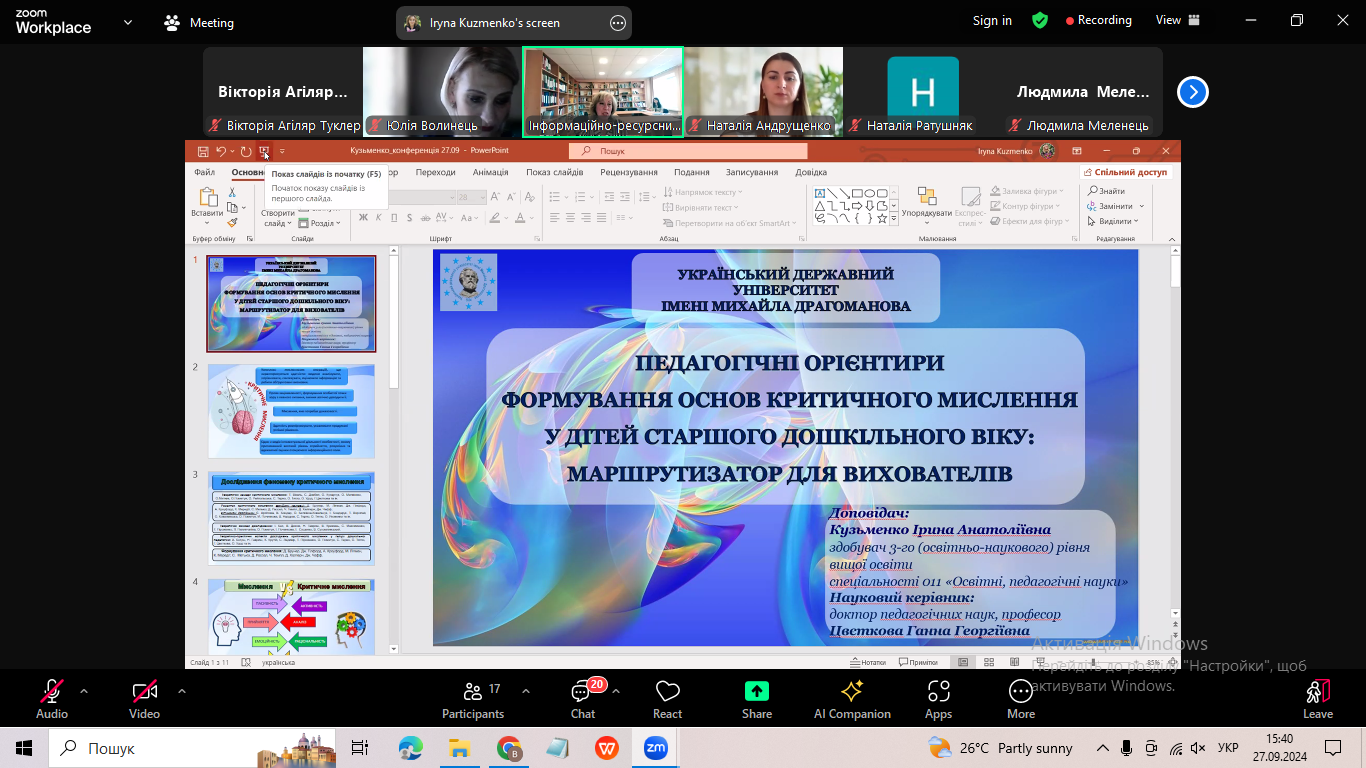
Task: Open the Анімація ribbon tab
Action: point(490,172)
